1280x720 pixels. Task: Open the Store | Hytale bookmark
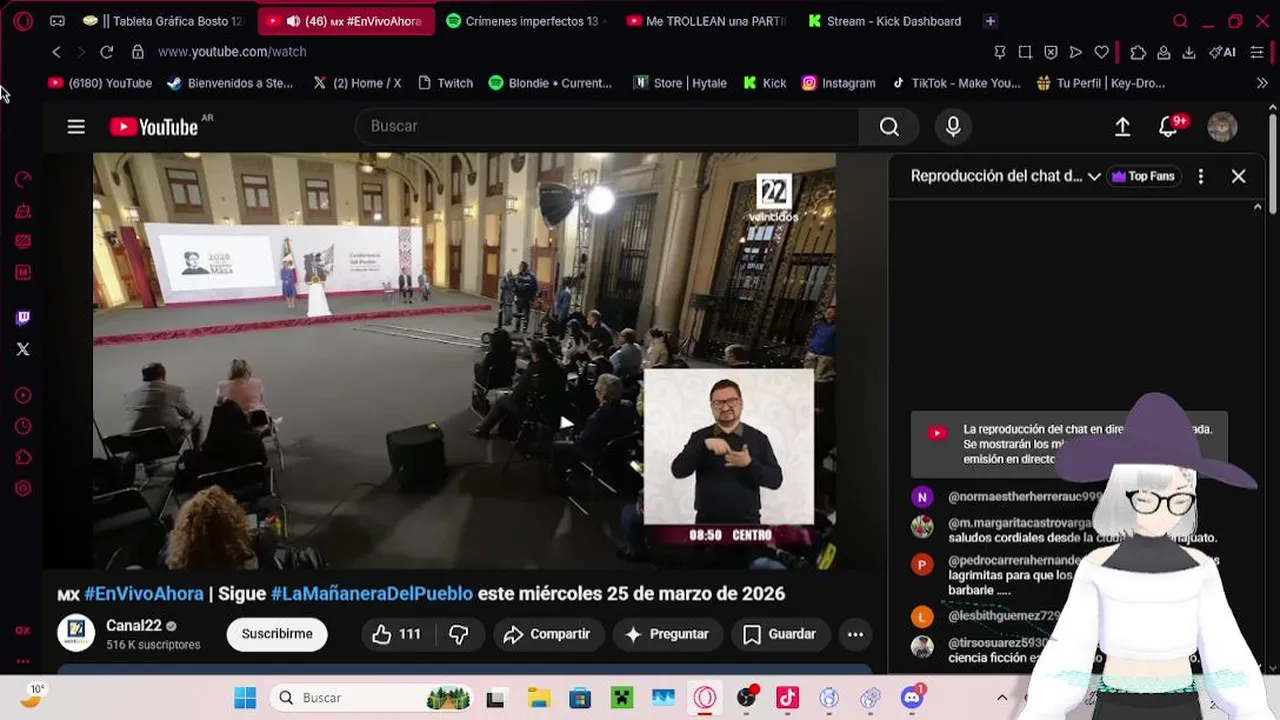tap(680, 83)
